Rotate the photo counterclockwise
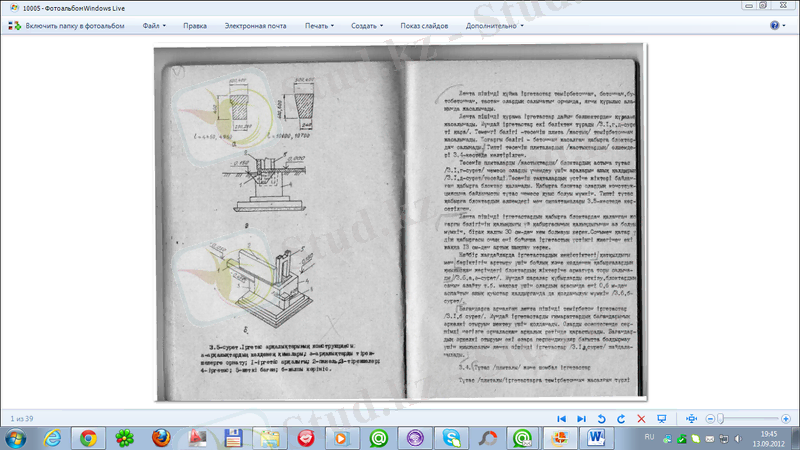This screenshot has width=800, height=450. (601, 417)
